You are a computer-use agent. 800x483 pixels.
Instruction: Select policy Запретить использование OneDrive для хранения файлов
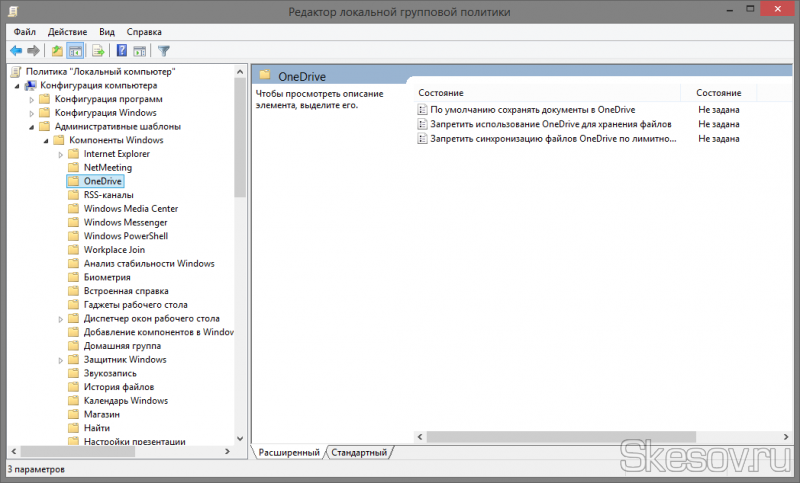(550, 124)
